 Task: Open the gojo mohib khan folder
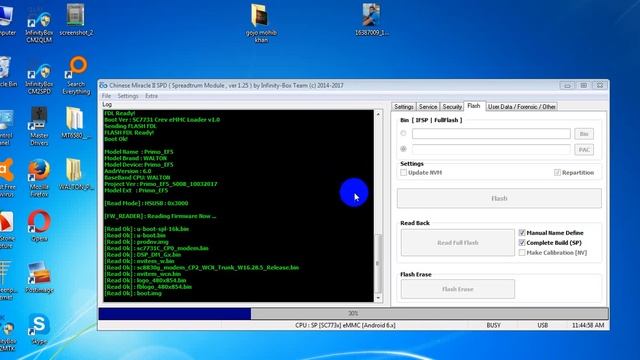point(261,23)
